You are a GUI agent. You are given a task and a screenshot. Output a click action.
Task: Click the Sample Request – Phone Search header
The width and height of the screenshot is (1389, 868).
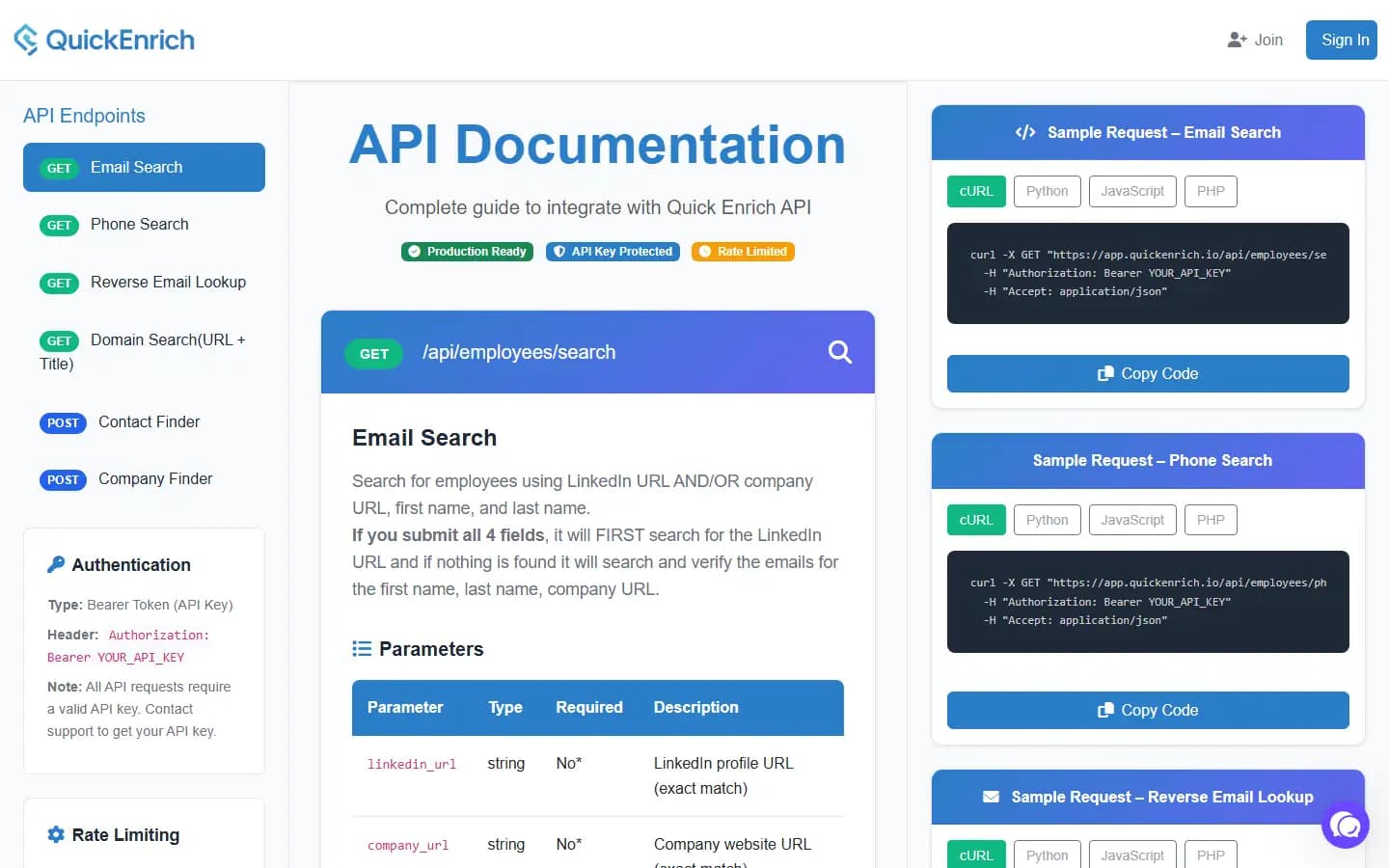1148,461
